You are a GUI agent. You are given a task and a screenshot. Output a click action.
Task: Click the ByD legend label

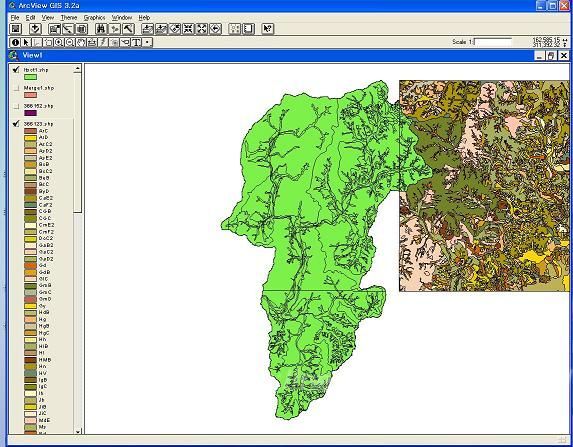pyautogui.click(x=43, y=191)
